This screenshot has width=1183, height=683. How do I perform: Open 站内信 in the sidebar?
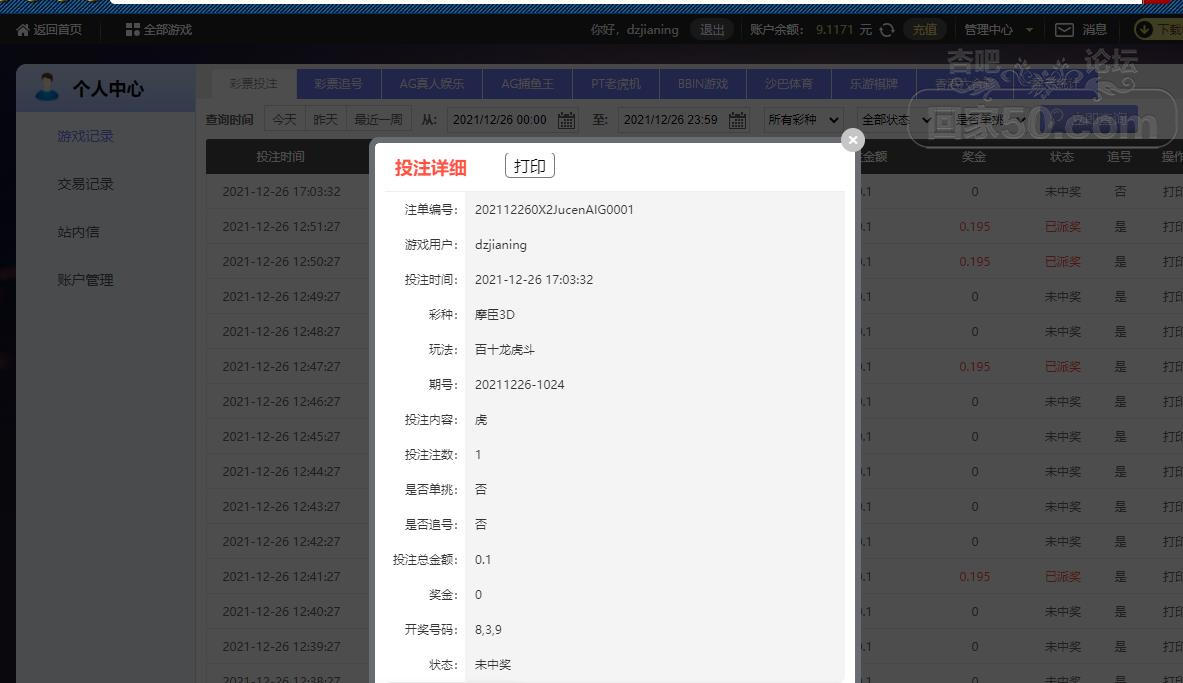coord(78,232)
